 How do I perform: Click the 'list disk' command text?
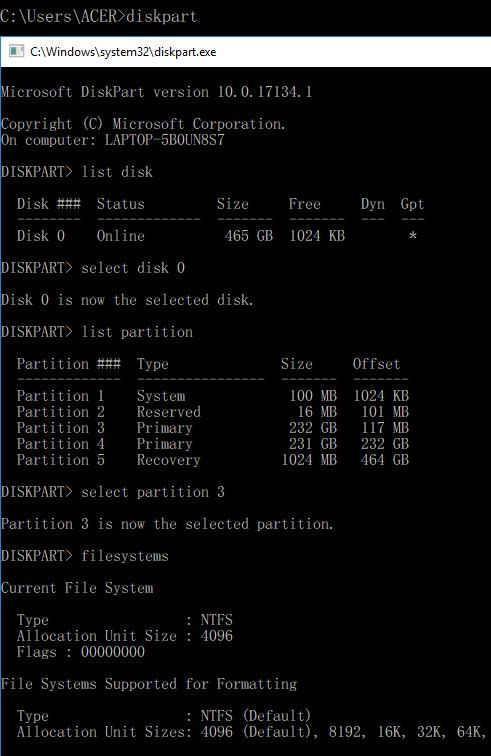click(x=117, y=172)
